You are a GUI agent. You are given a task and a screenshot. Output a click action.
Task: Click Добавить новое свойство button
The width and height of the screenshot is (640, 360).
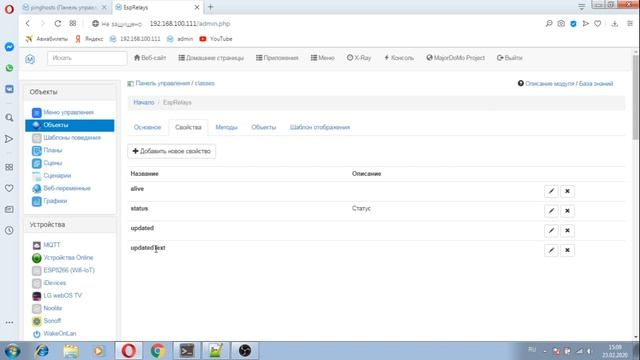click(x=171, y=151)
